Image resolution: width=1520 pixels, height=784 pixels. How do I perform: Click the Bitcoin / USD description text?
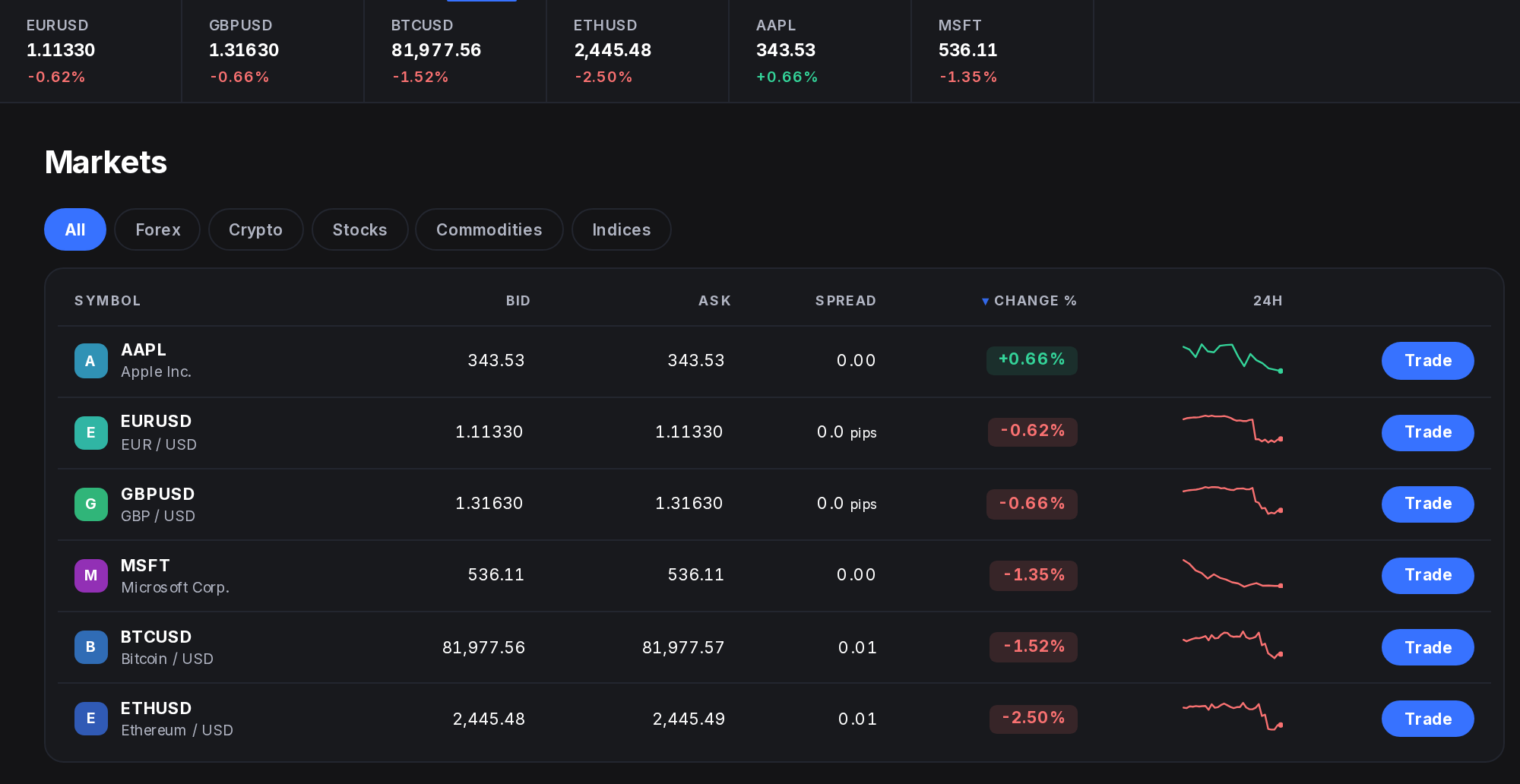pyautogui.click(x=167, y=659)
